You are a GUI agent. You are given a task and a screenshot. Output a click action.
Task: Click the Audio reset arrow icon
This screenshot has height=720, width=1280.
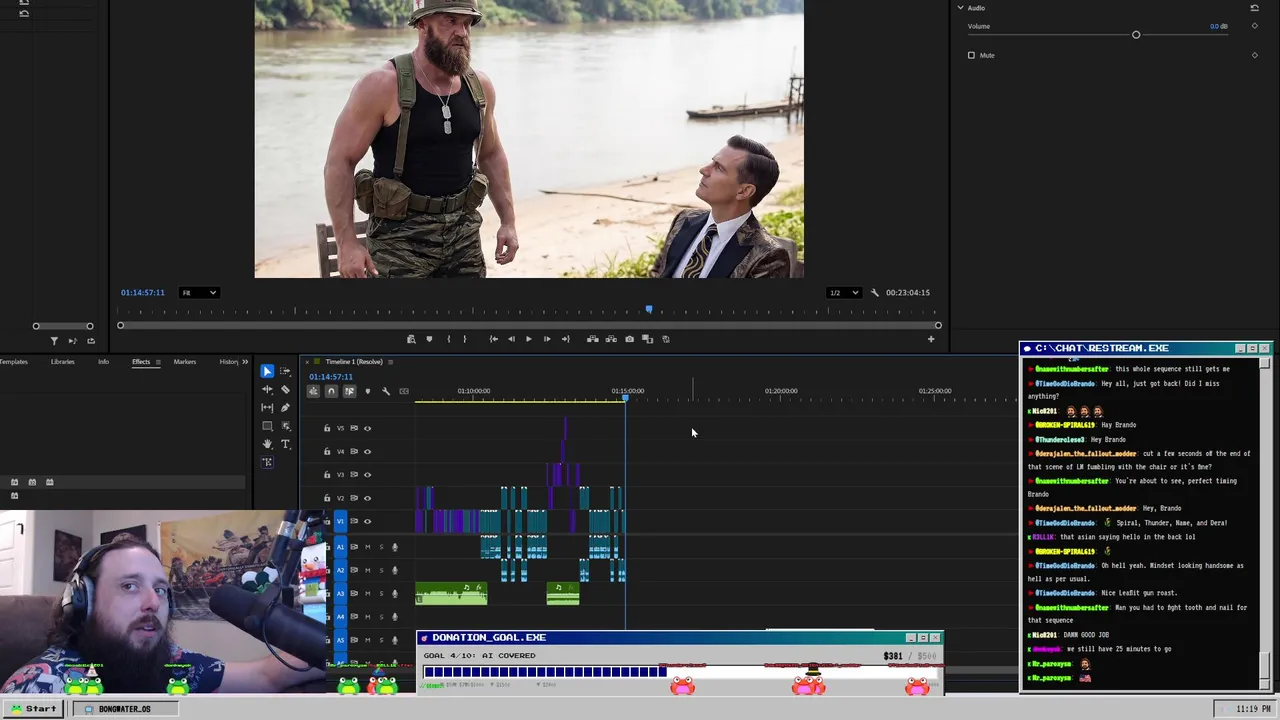tap(1254, 8)
